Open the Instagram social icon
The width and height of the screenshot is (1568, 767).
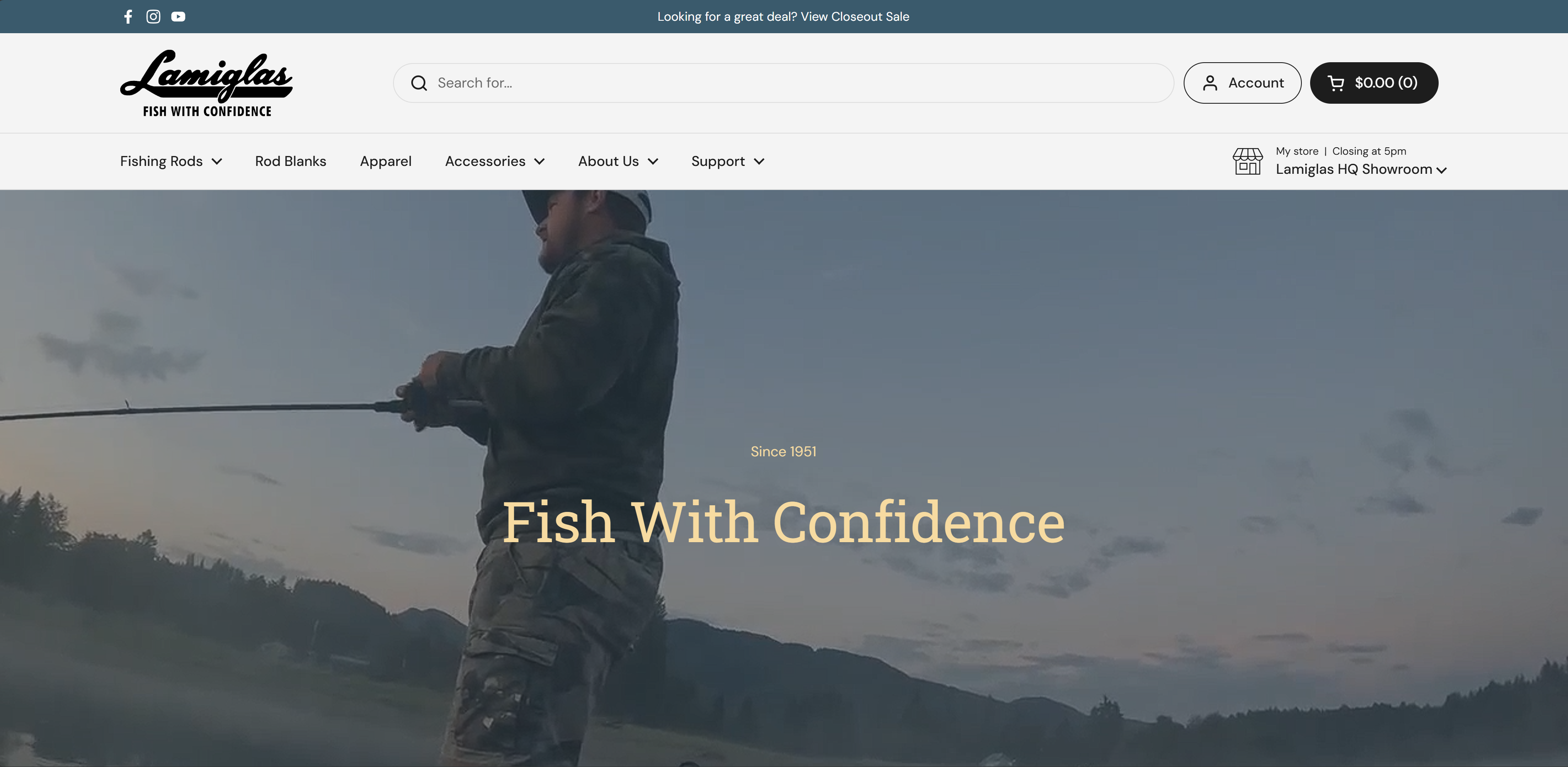(153, 17)
